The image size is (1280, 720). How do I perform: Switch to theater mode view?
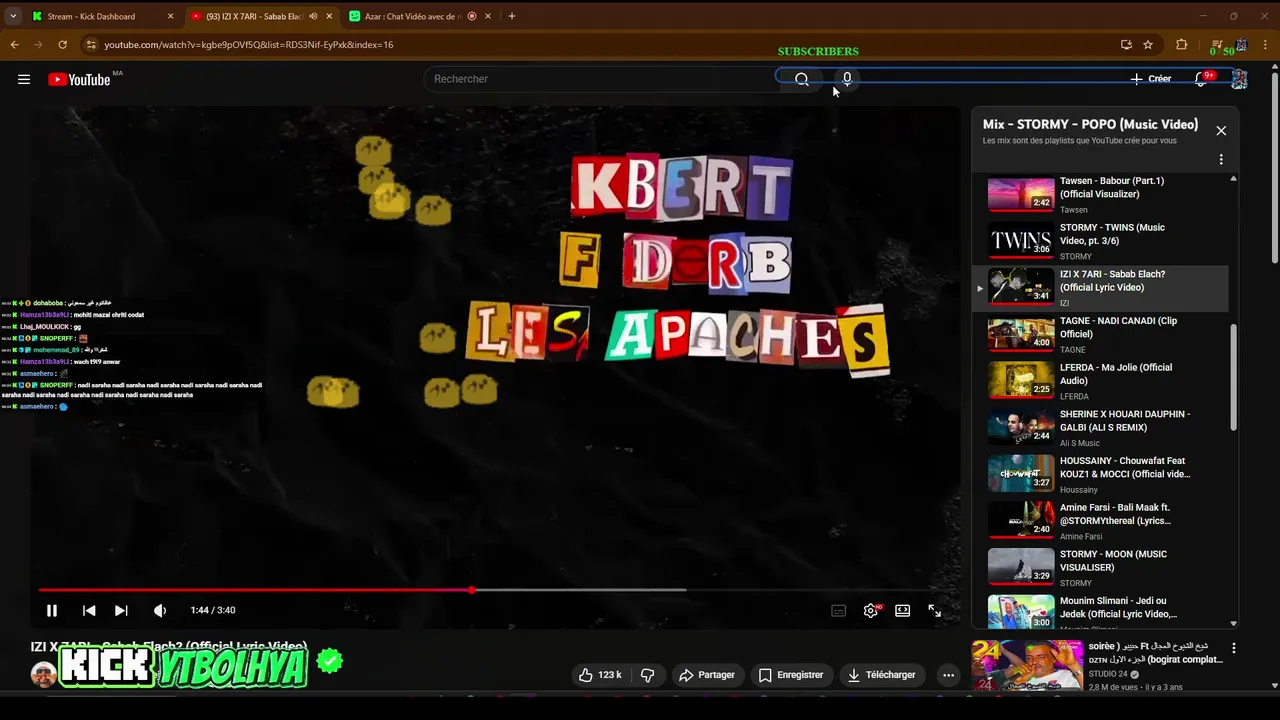tap(903, 610)
